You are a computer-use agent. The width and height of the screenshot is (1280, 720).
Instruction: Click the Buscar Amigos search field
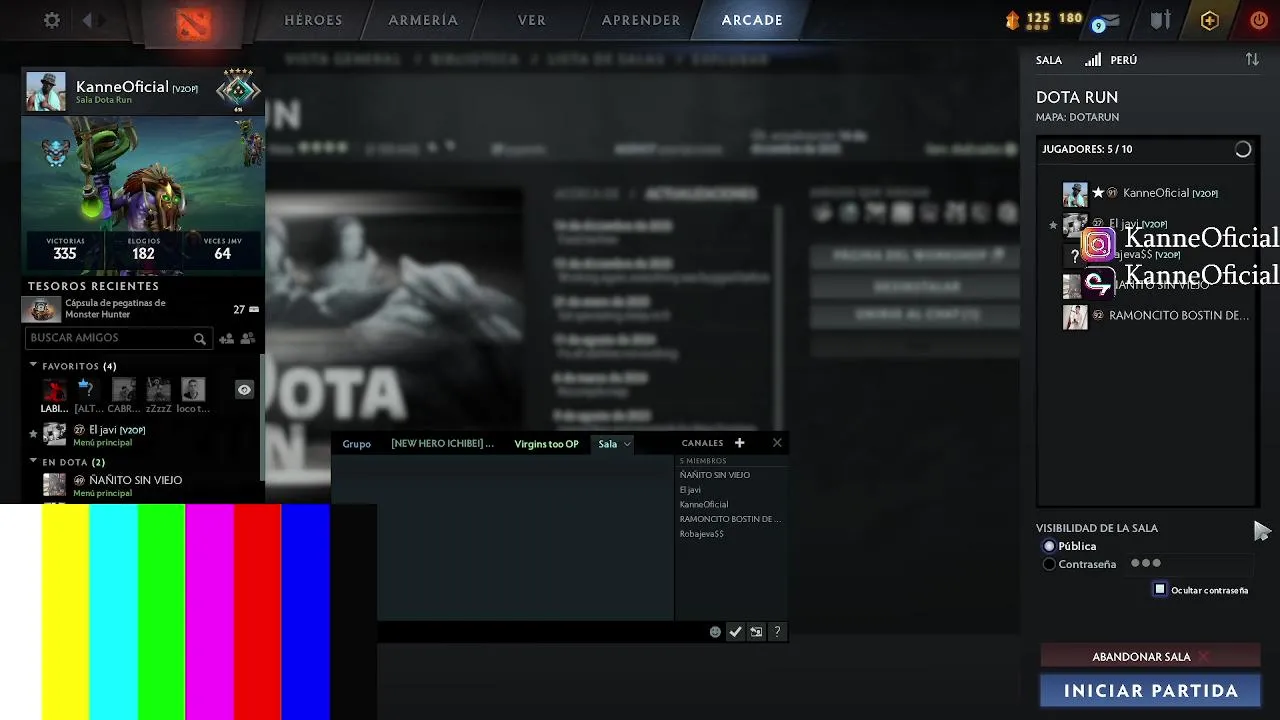pos(117,339)
